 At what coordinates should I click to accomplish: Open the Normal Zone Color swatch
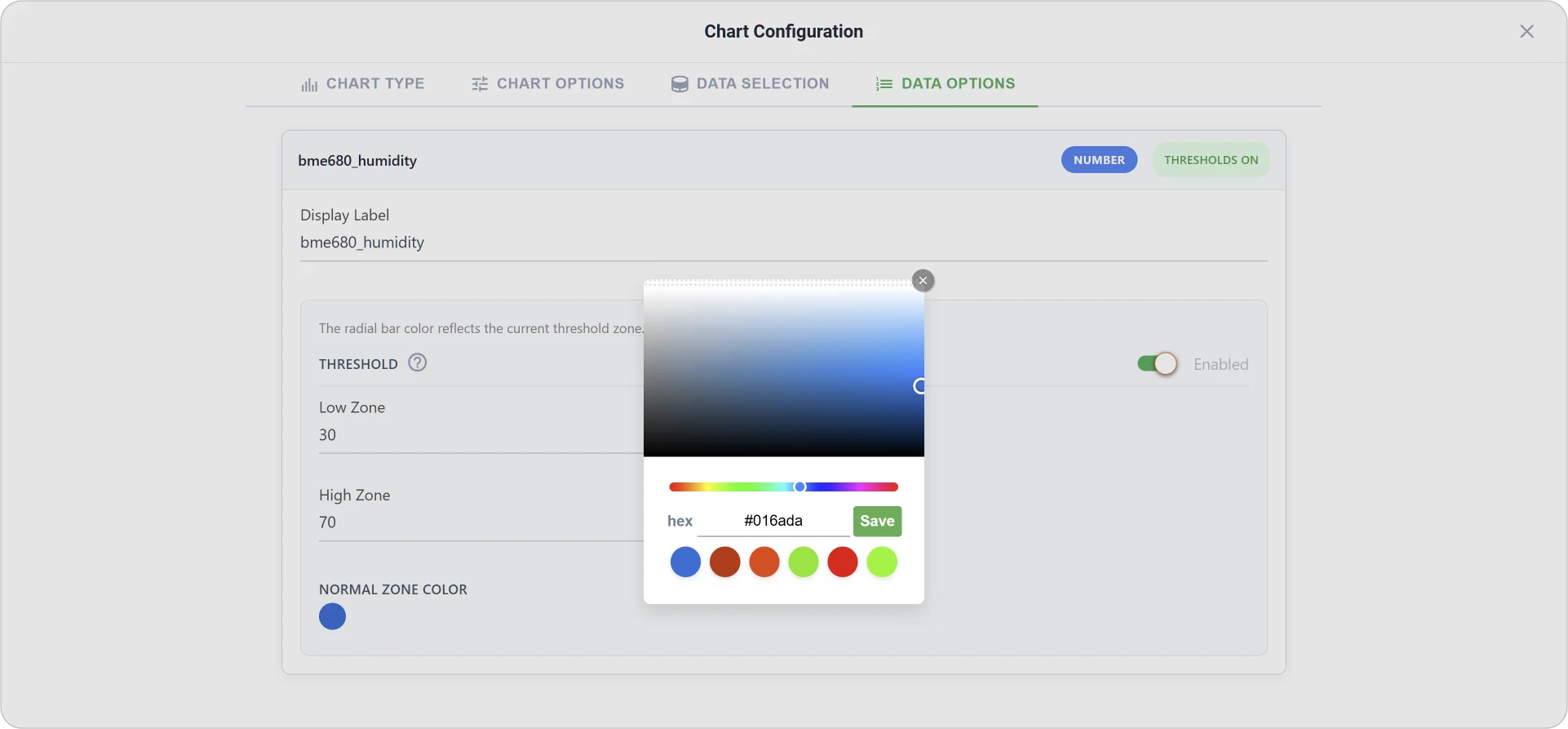click(x=332, y=616)
